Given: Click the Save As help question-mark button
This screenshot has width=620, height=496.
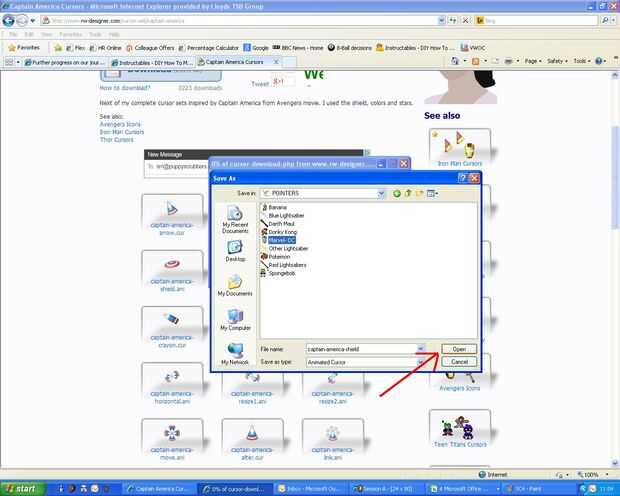Looking at the screenshot, I should pos(462,178).
